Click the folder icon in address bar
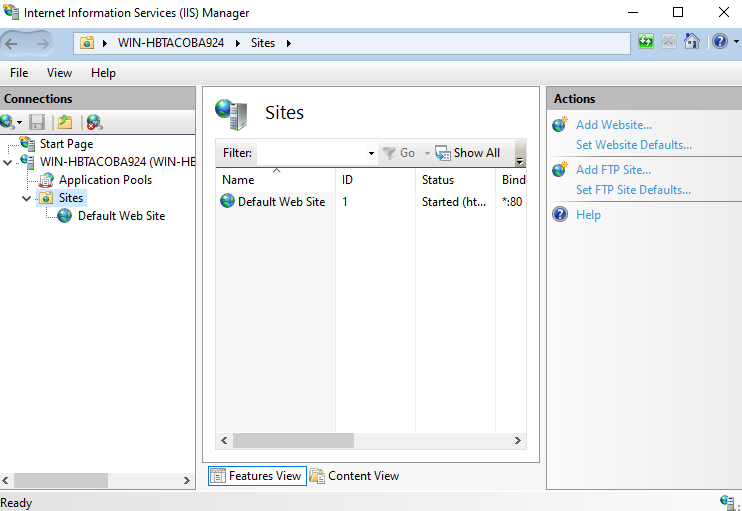This screenshot has height=511, width=742. click(87, 43)
